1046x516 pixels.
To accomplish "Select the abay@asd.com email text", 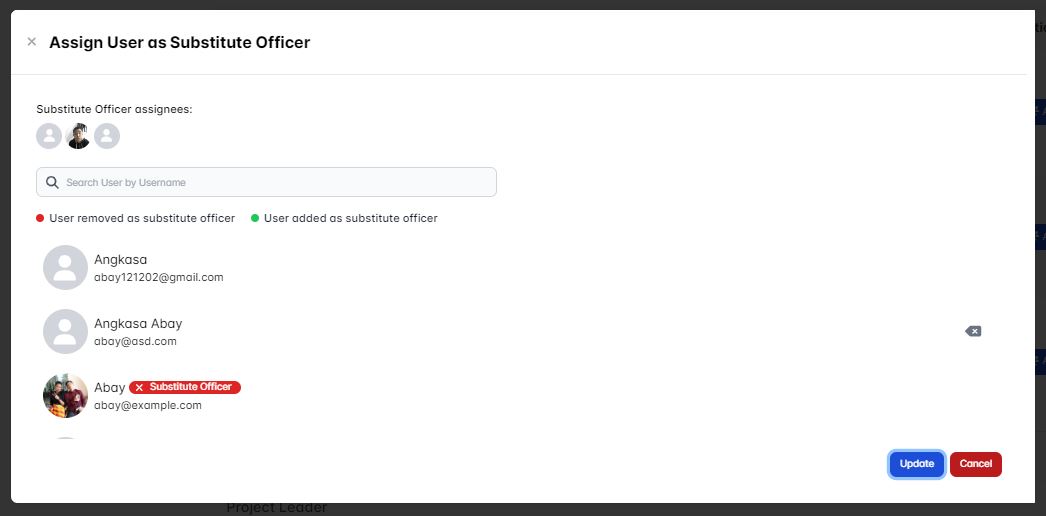I will click(x=135, y=341).
